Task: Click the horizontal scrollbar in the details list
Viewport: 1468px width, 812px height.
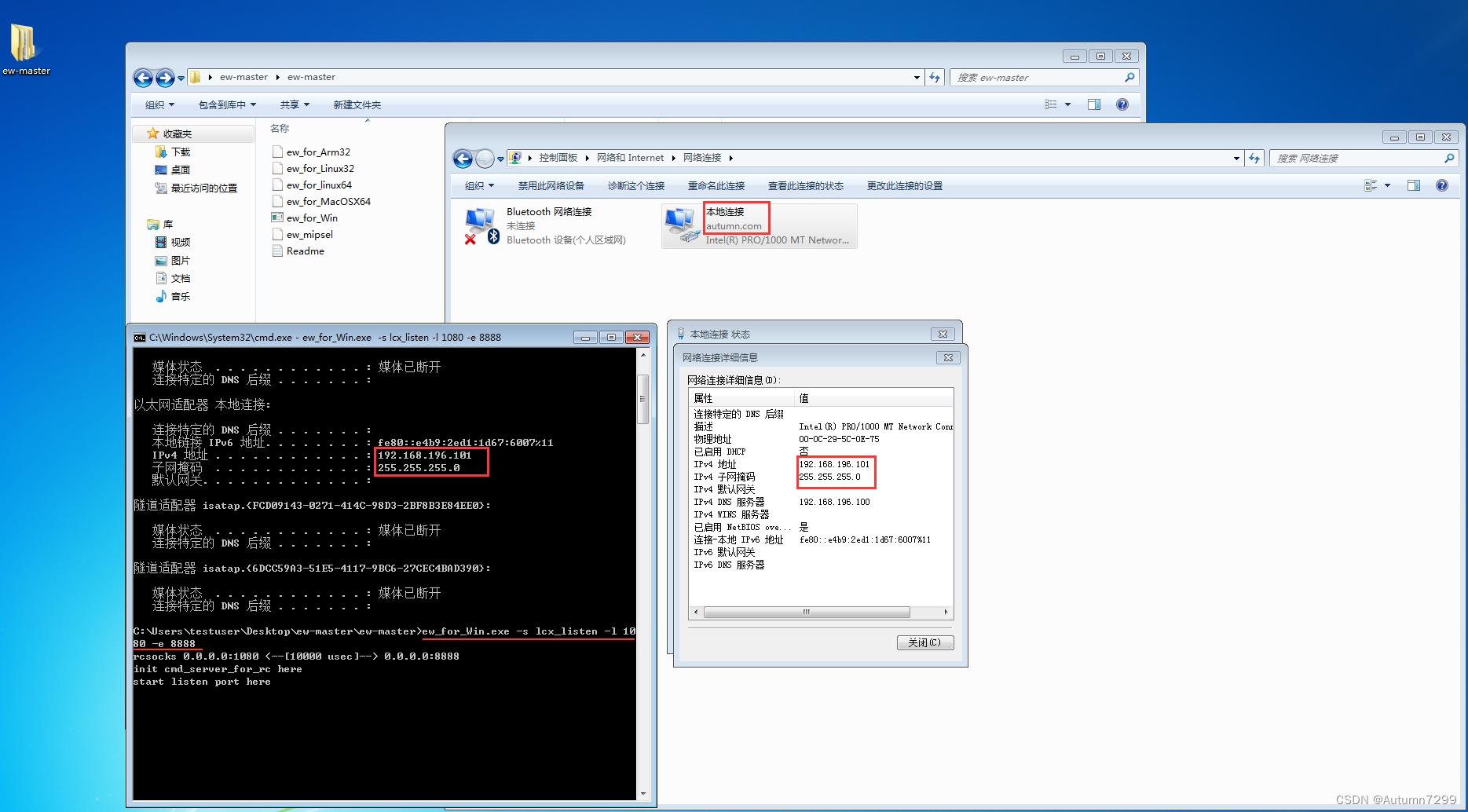Action: (807, 612)
